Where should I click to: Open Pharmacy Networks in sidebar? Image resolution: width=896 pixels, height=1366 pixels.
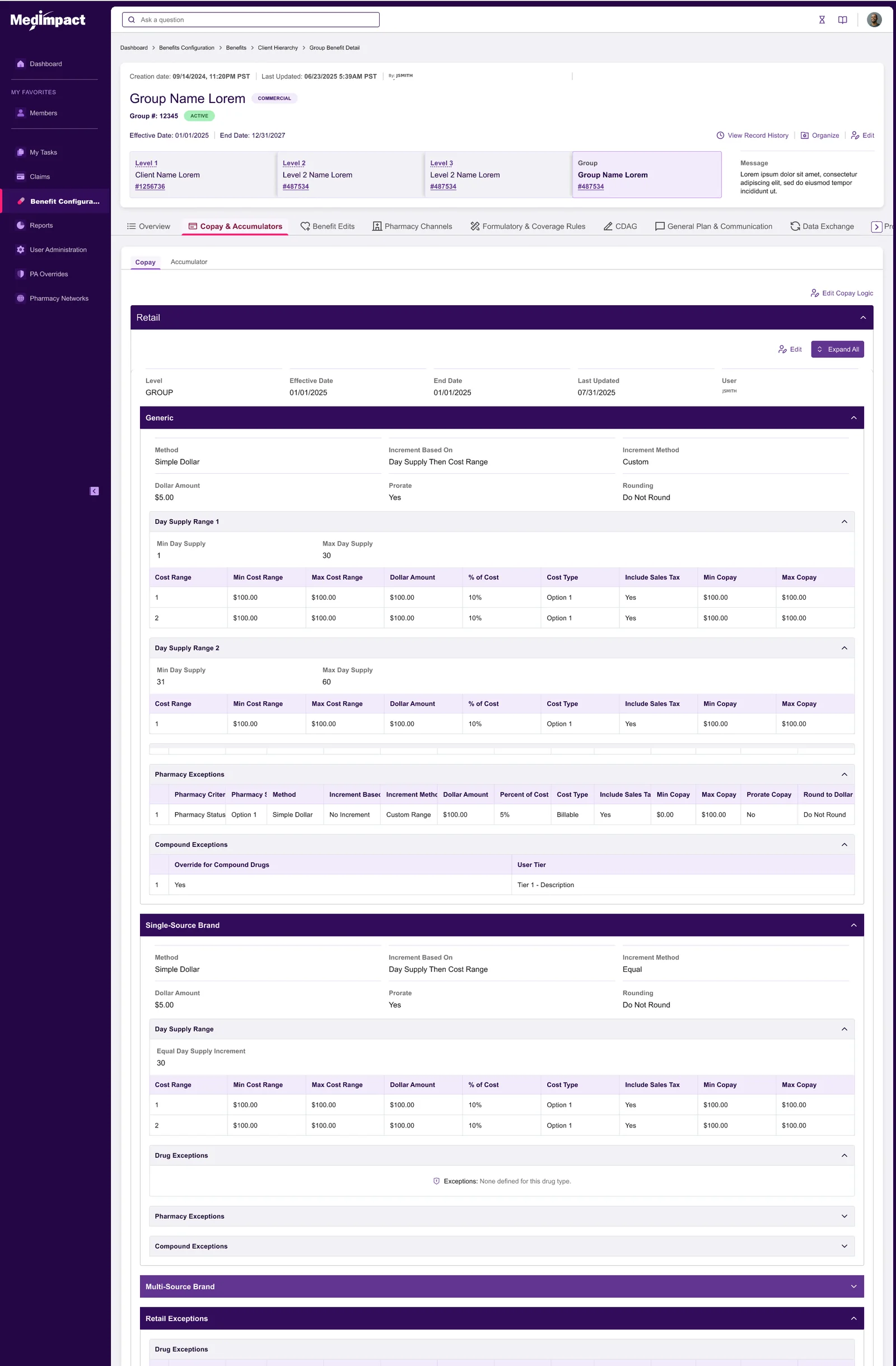pyautogui.click(x=59, y=299)
